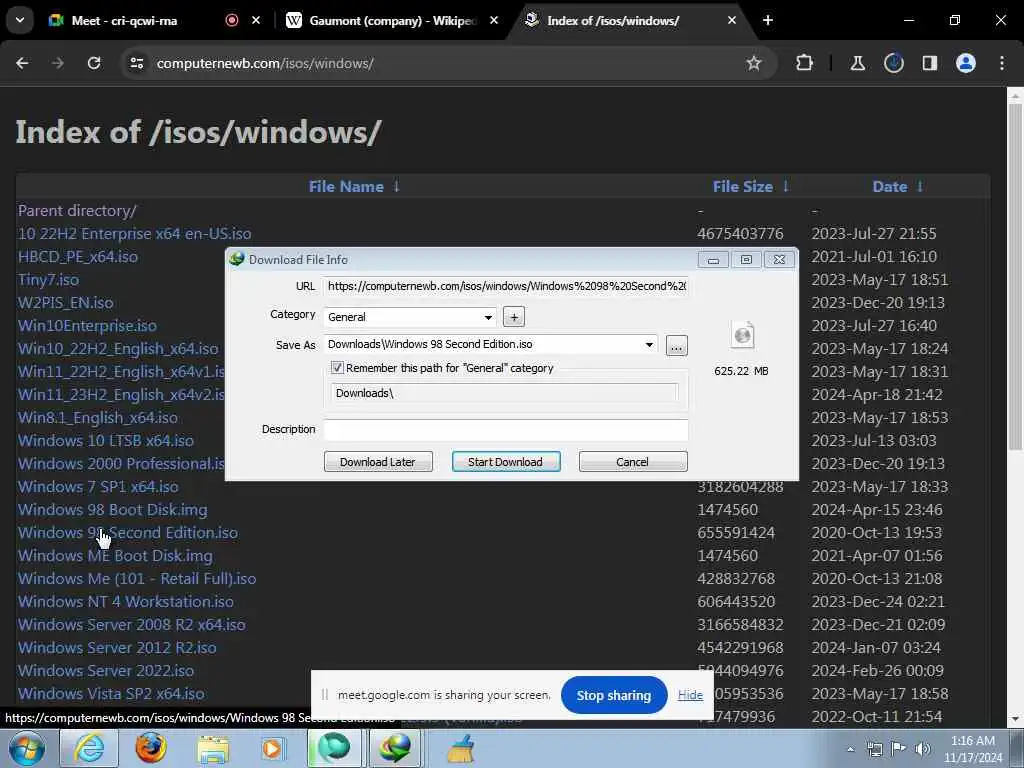
Task: Open the Parent directory link
Action: point(77,211)
